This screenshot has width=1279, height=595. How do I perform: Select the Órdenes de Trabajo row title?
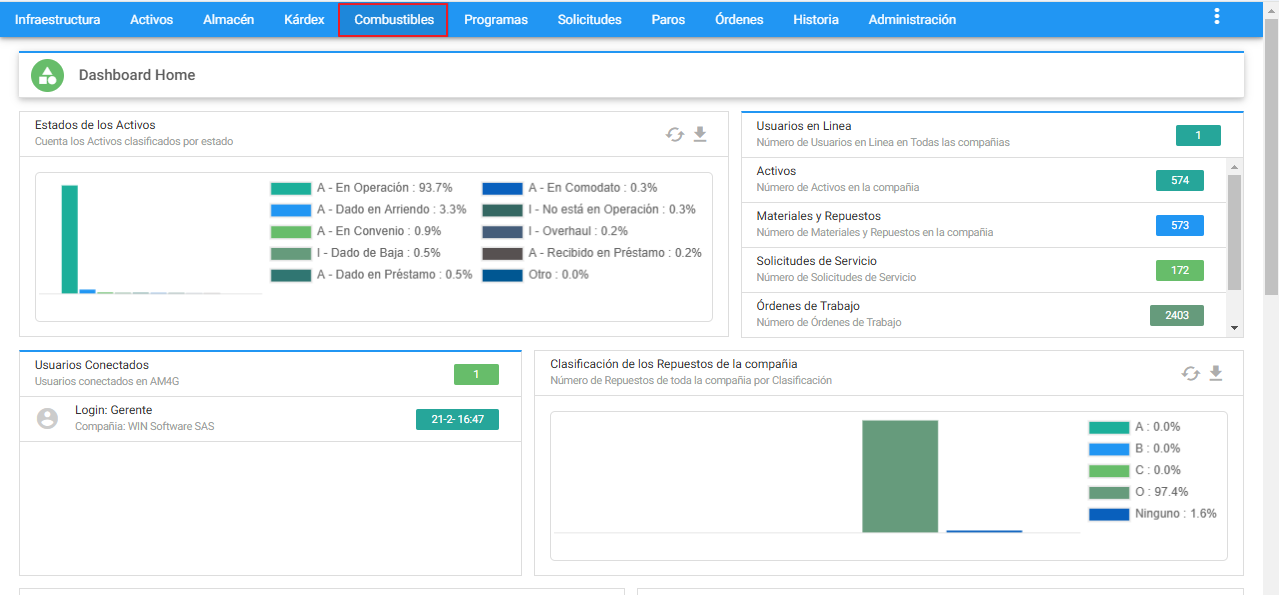(808, 306)
